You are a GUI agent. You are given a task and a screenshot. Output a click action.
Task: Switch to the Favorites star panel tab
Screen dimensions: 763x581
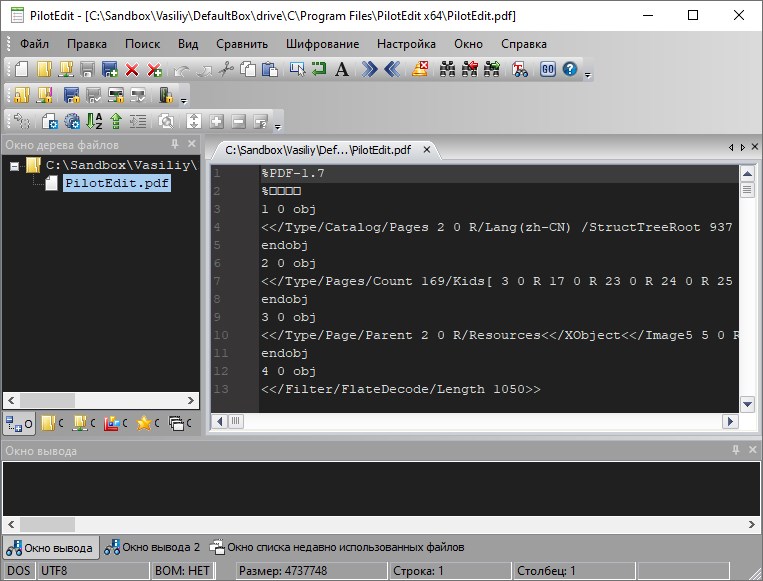click(x=146, y=423)
